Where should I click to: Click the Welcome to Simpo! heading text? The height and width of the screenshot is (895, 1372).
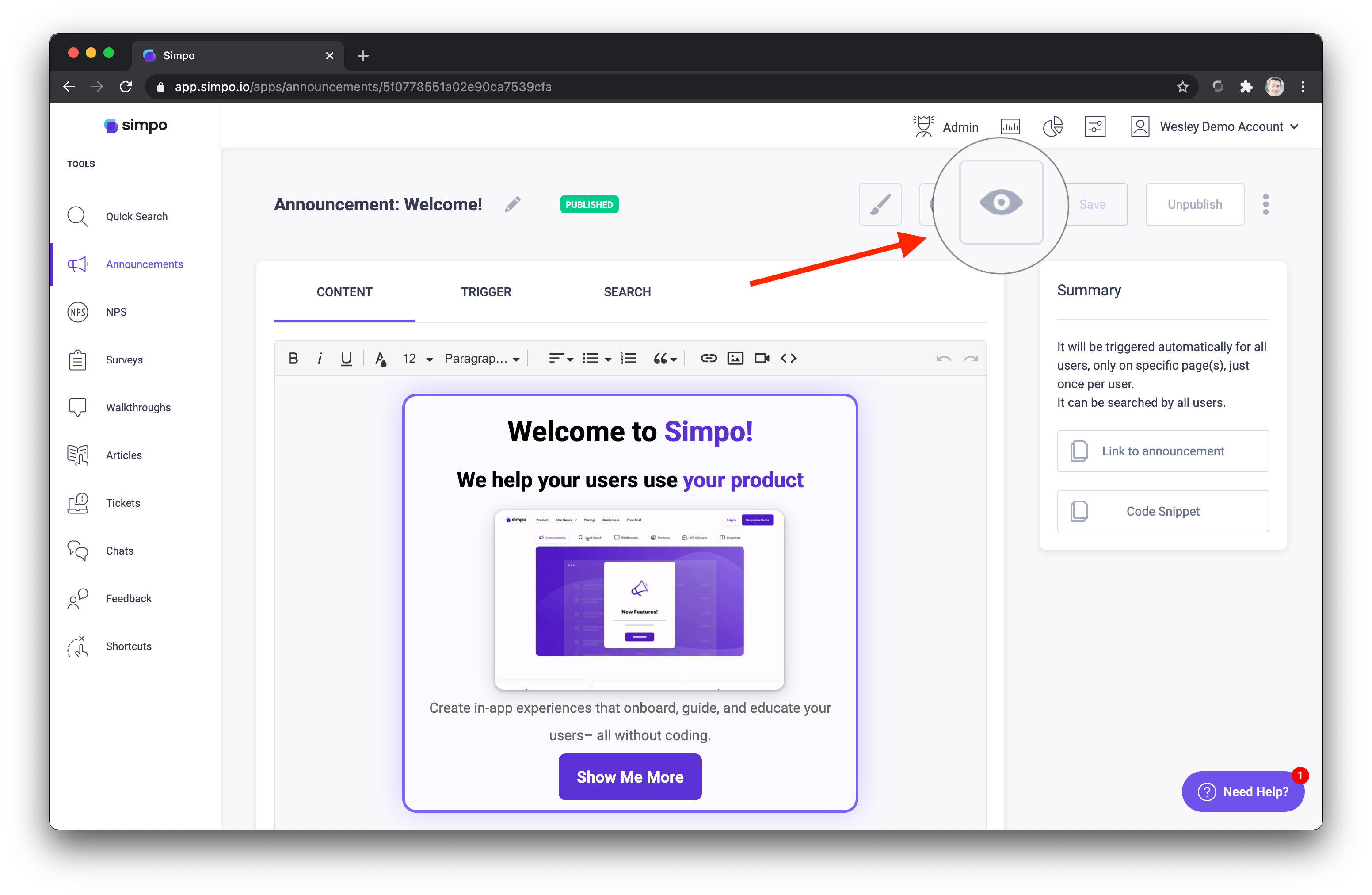click(629, 431)
